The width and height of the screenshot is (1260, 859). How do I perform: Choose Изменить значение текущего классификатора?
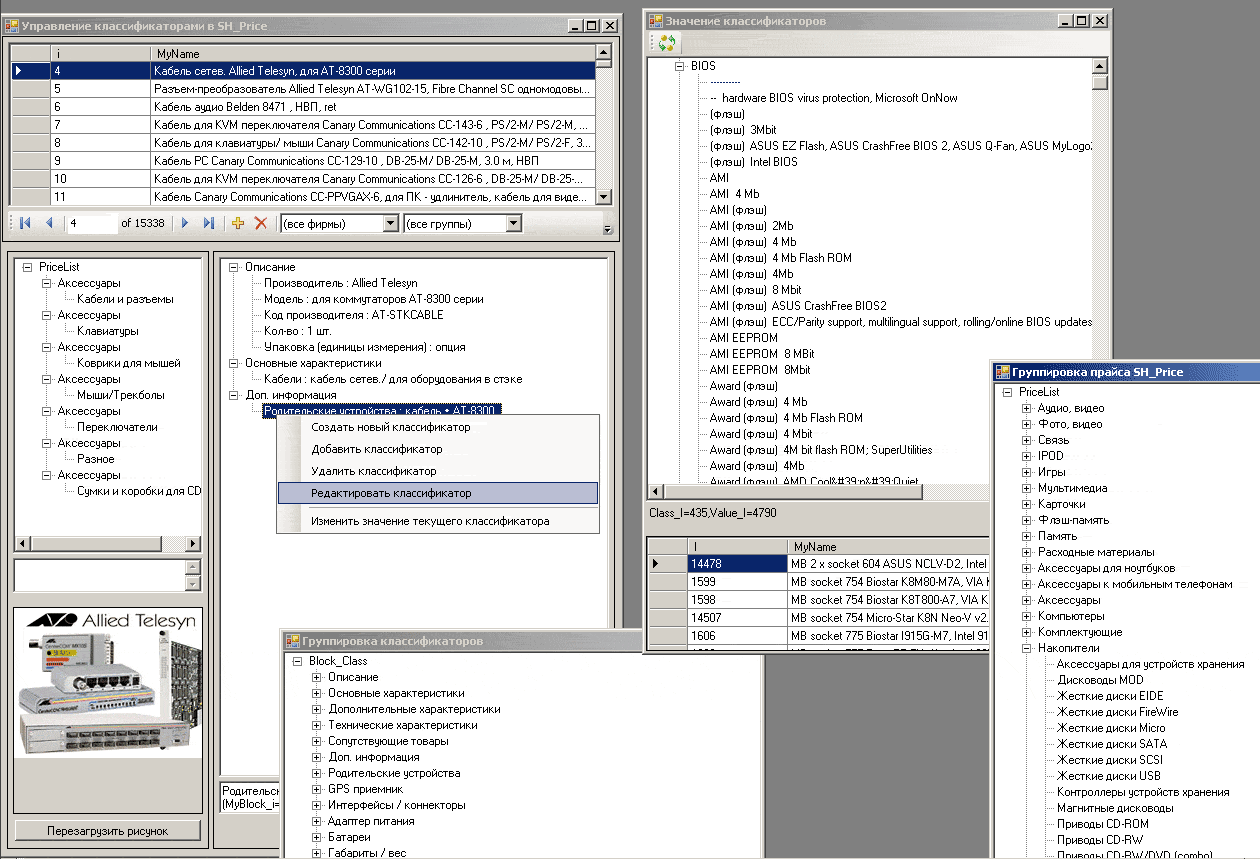coord(430,521)
